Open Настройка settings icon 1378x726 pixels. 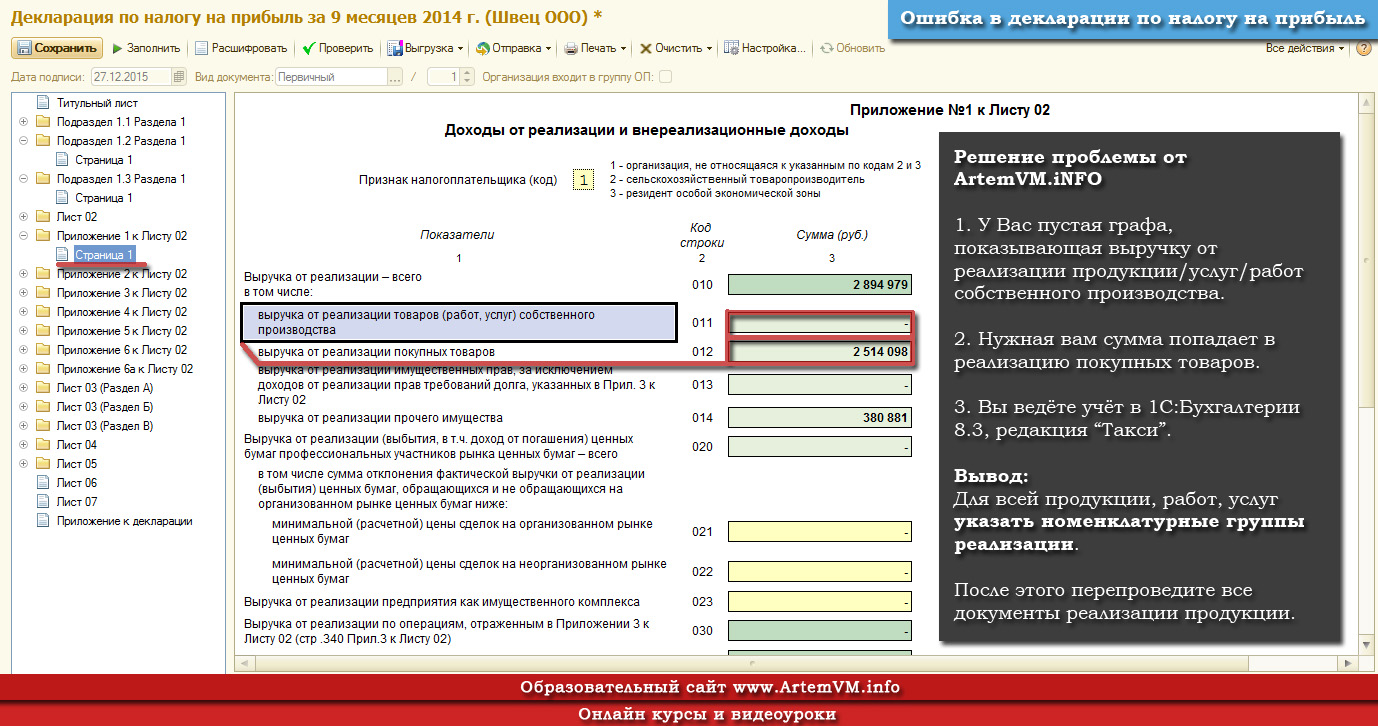pos(732,48)
